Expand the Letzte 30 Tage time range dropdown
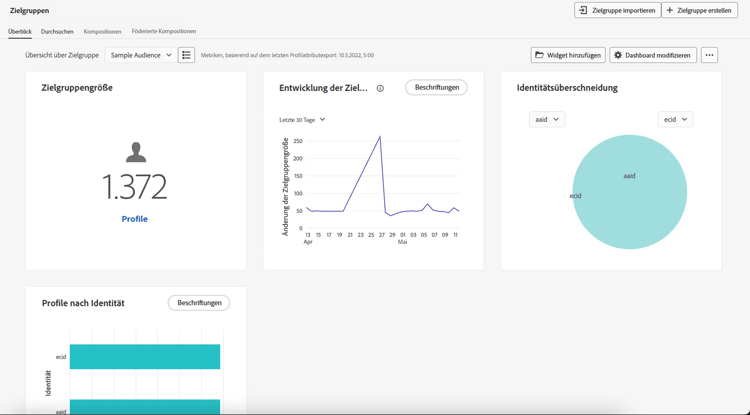Image resolution: width=750 pixels, height=415 pixels. point(302,120)
